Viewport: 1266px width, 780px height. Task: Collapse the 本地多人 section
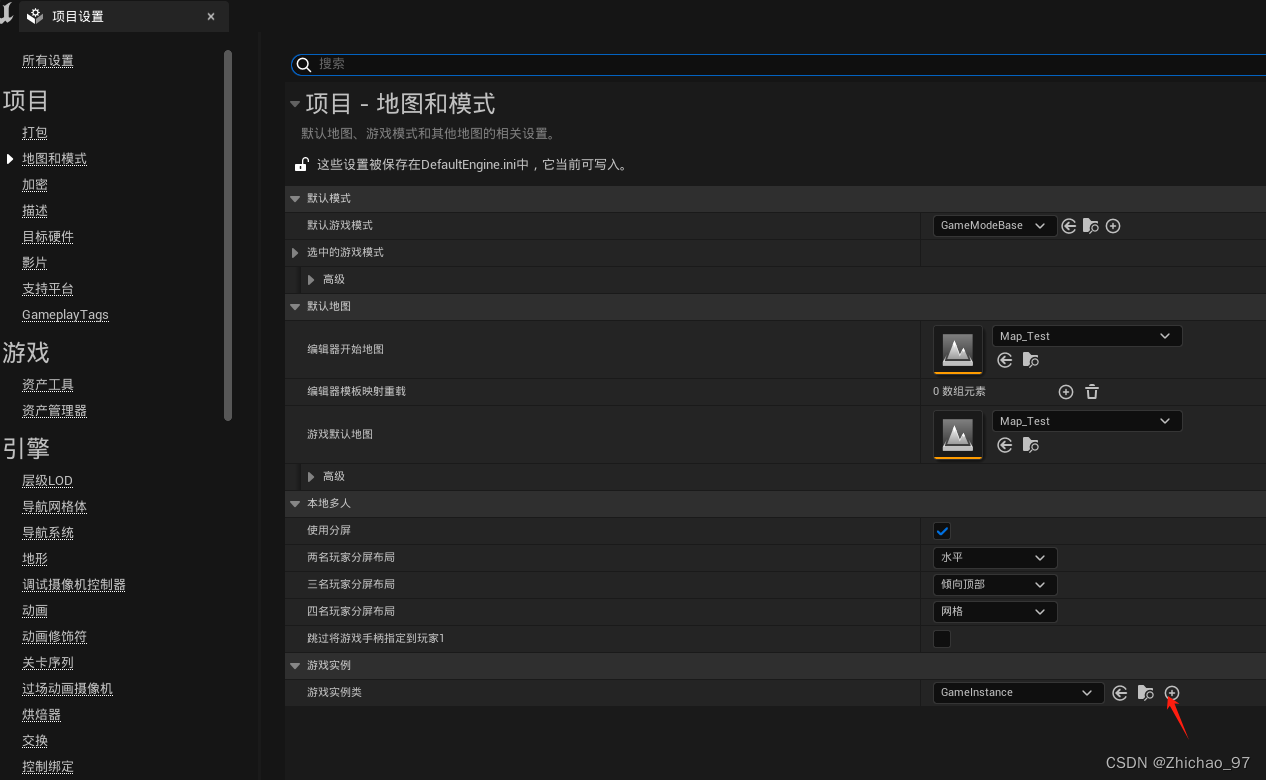(295, 503)
